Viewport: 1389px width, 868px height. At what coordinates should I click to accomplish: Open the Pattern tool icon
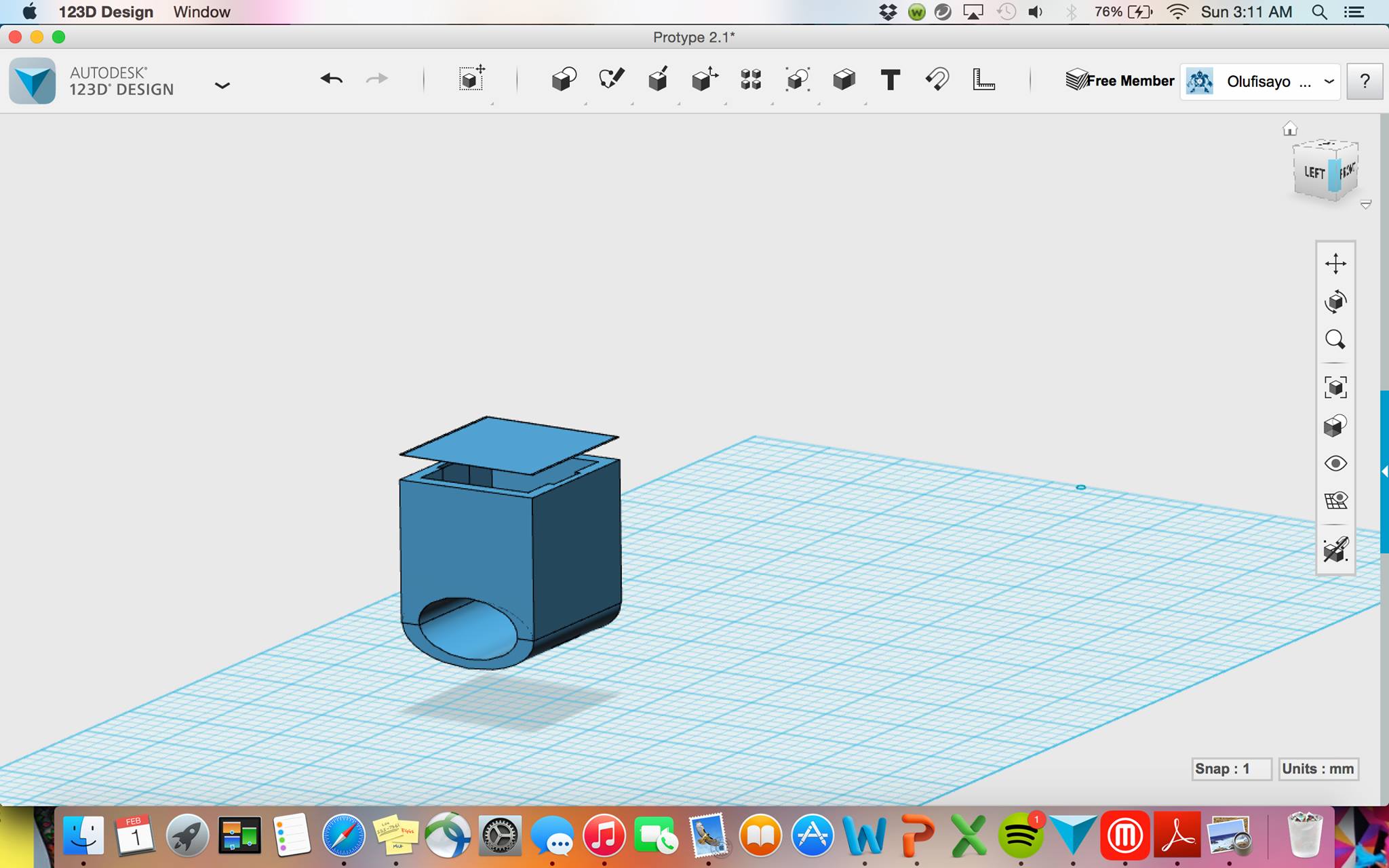(x=751, y=80)
